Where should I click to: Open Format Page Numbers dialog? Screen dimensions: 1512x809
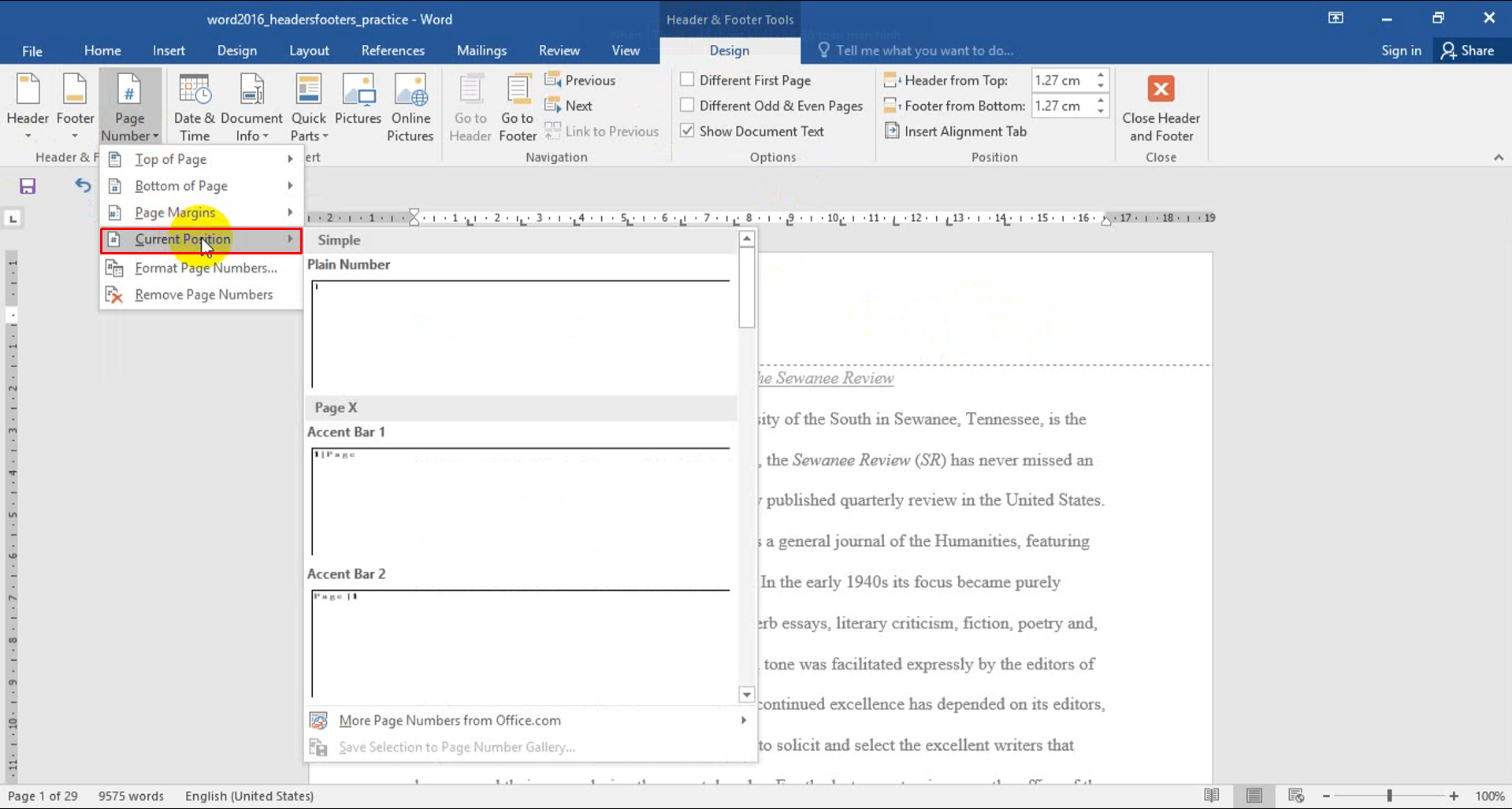[202, 268]
